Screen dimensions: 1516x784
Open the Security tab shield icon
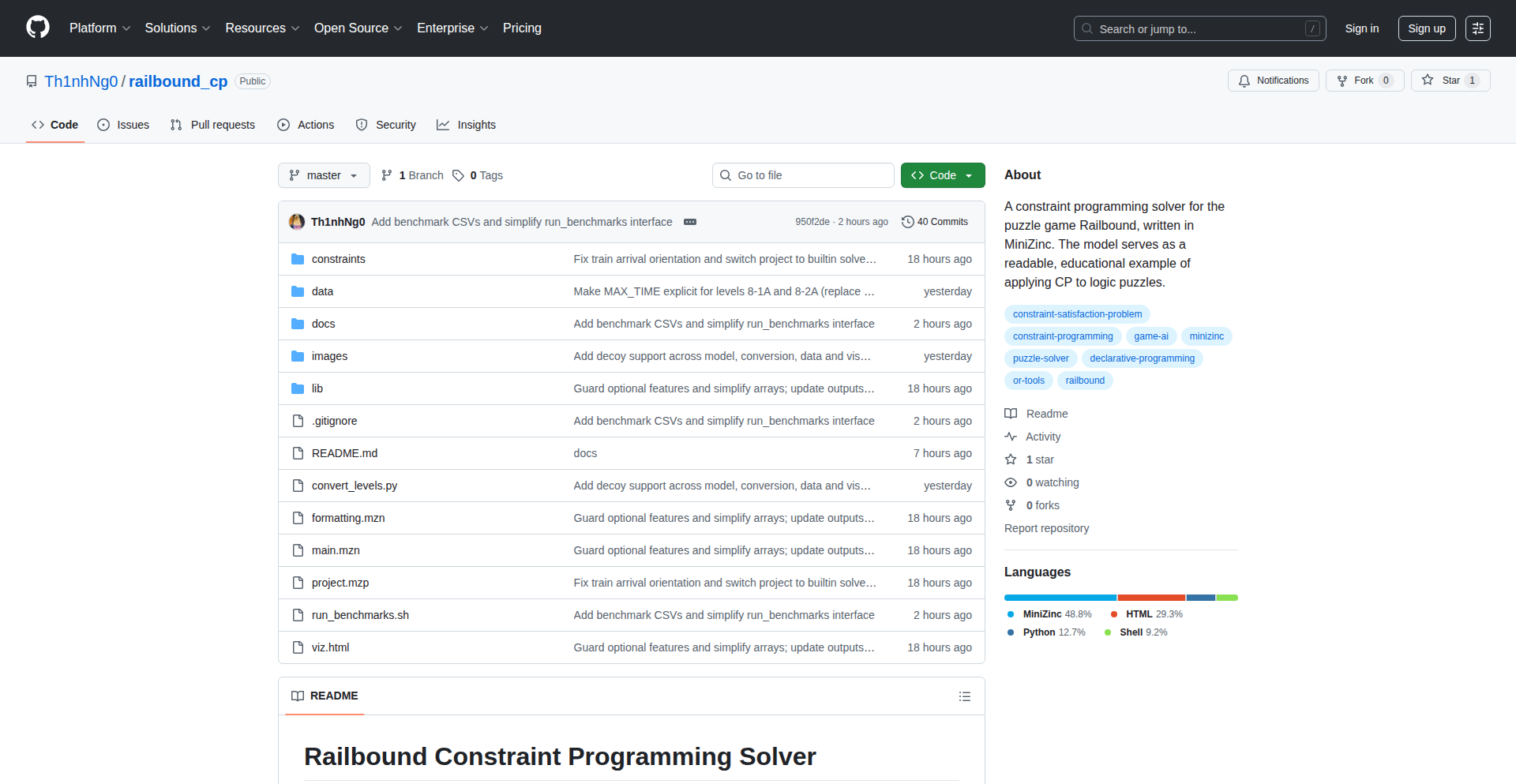(362, 125)
